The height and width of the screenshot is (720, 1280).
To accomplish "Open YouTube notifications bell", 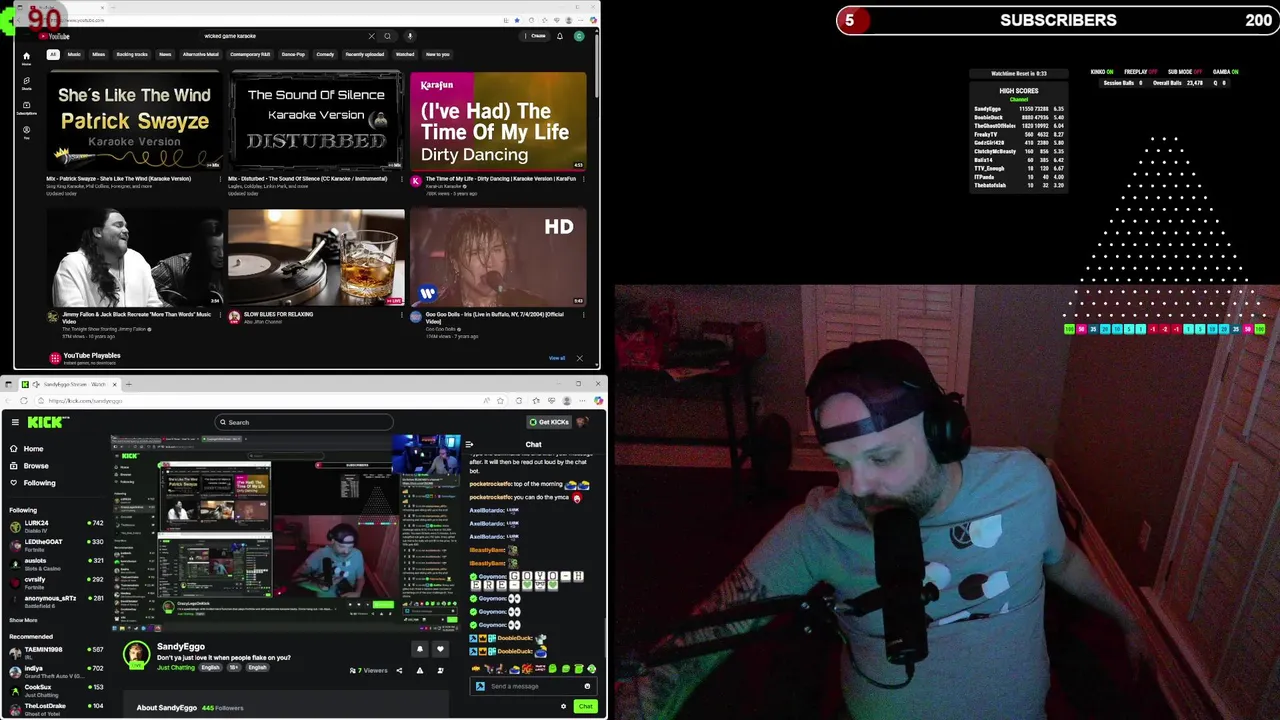I will pos(559,36).
